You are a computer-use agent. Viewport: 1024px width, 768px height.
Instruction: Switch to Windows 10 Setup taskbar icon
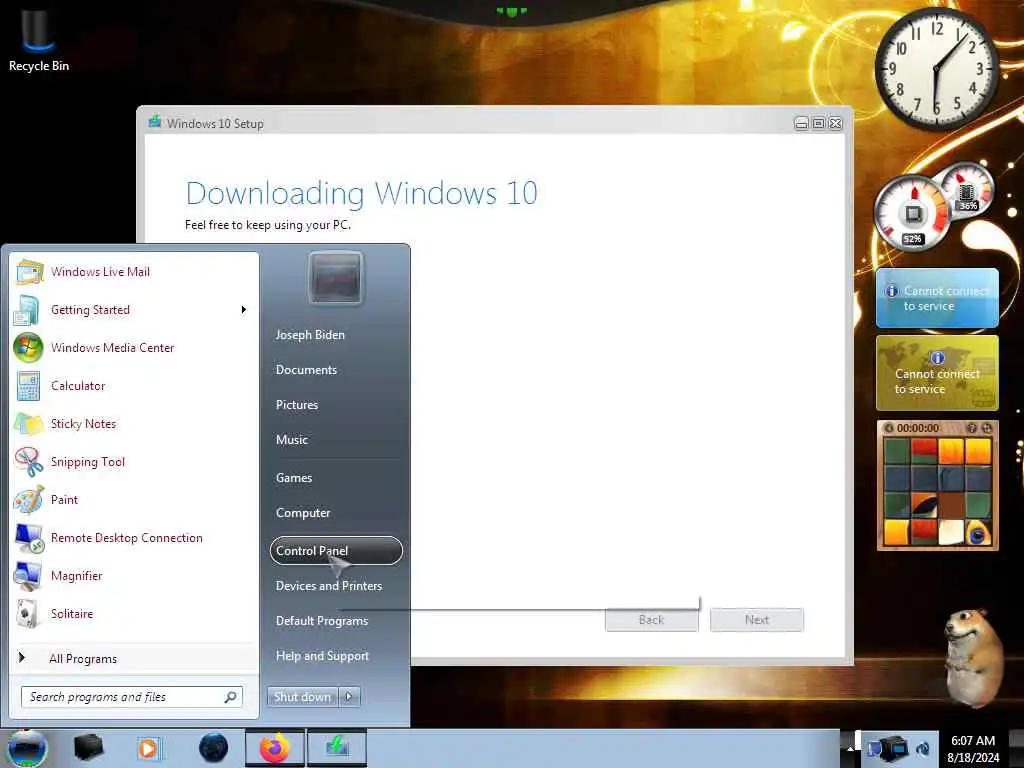point(337,748)
